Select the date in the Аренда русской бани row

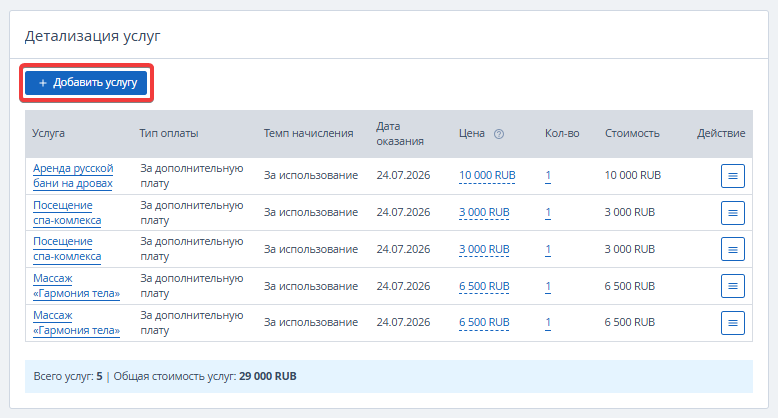(403, 175)
